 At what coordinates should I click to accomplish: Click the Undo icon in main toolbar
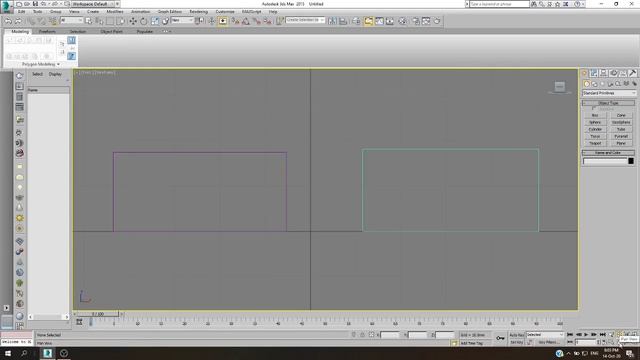coord(8,21)
